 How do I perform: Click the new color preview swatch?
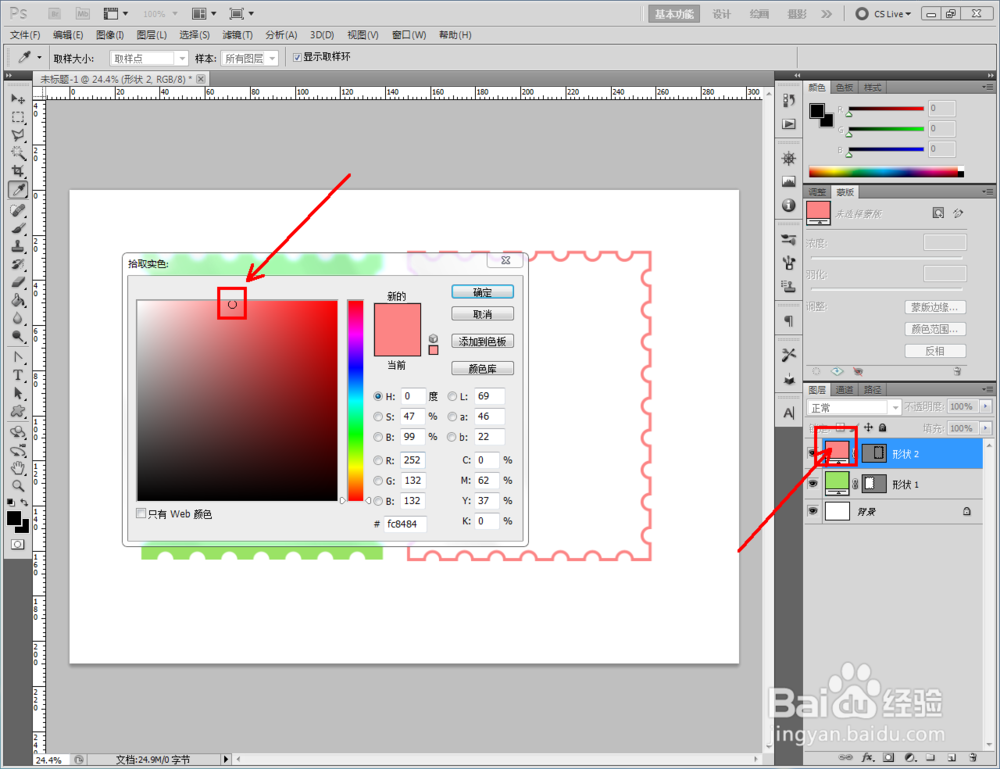[397, 317]
